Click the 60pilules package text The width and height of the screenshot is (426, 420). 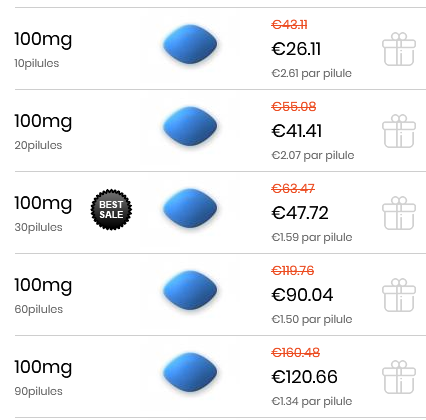pyautogui.click(x=39, y=309)
